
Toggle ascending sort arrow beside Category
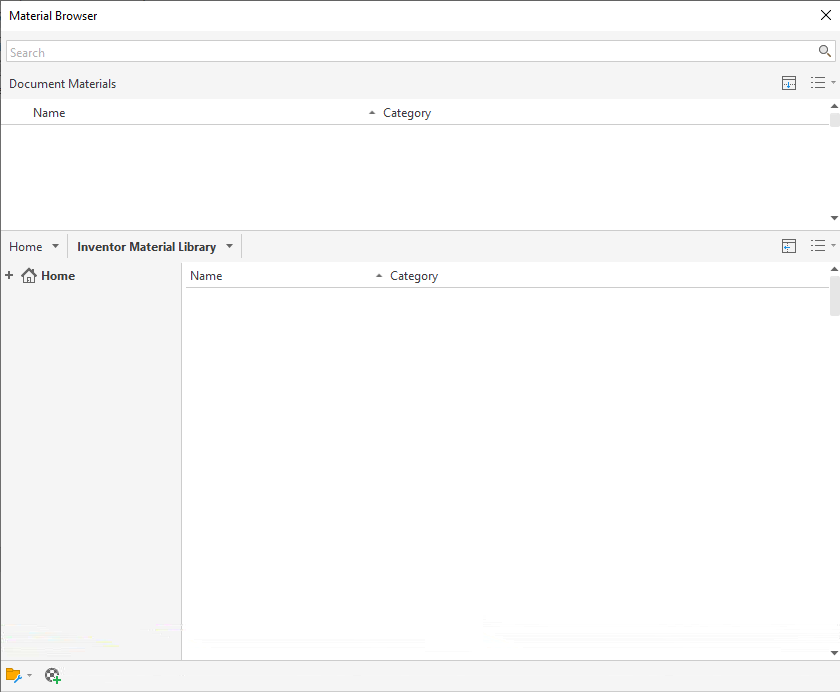(370, 112)
